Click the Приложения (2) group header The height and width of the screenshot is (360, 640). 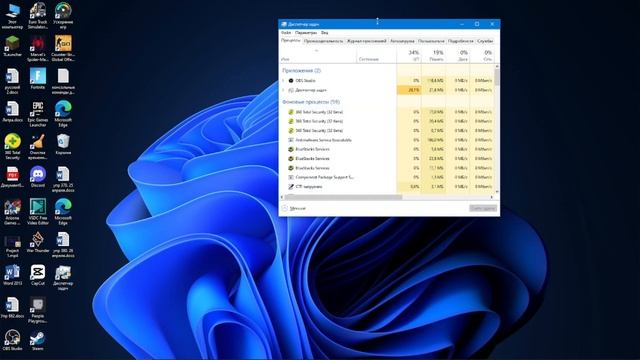(301, 71)
